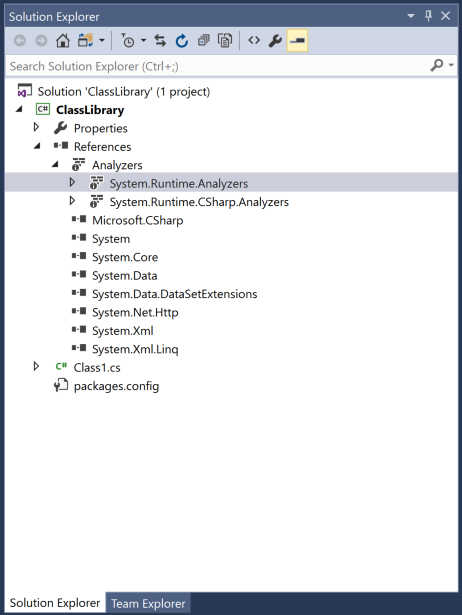462x615 pixels.
Task: Select the packages.config file
Action: coord(116,386)
